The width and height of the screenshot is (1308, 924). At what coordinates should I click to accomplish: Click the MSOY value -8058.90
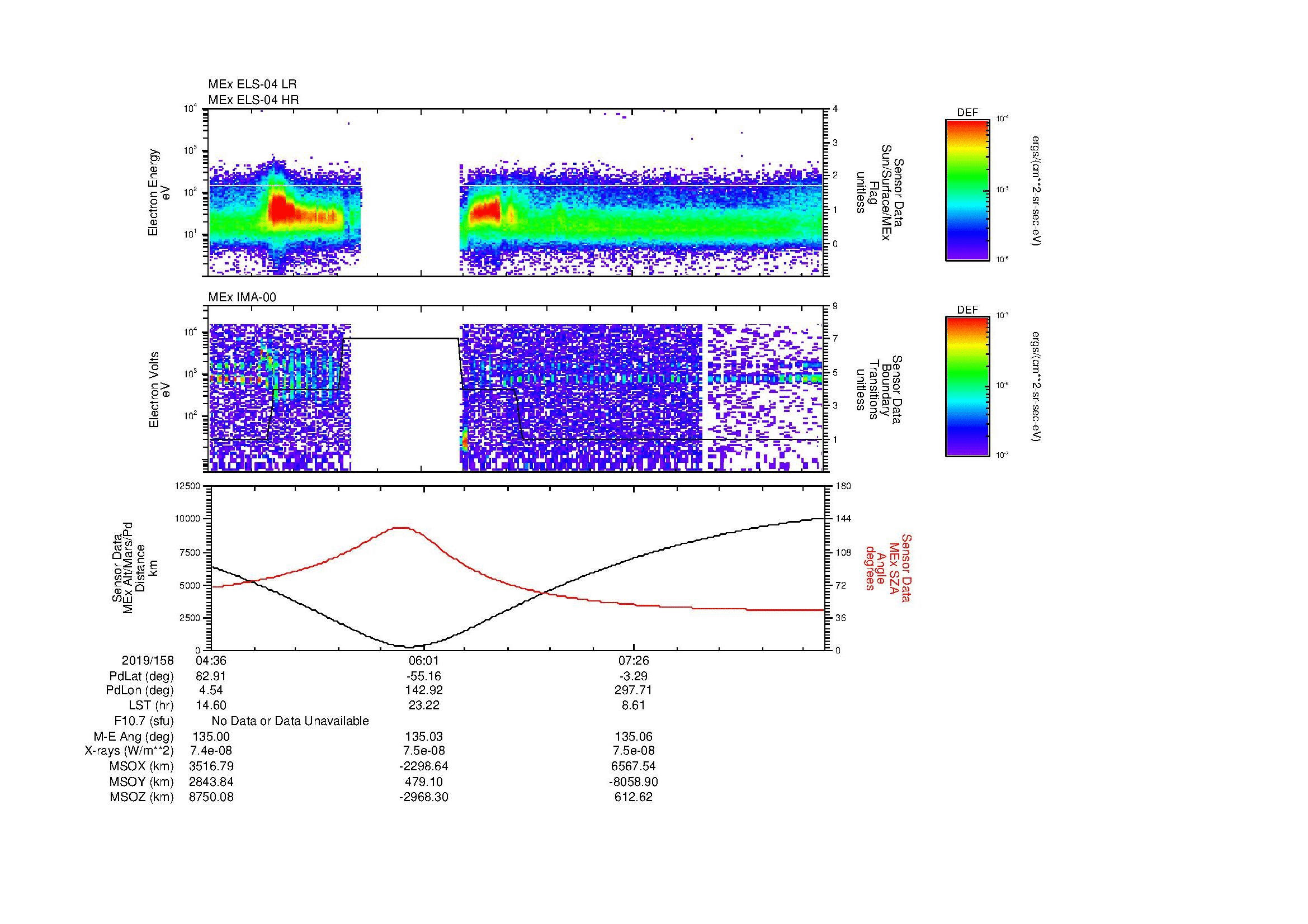(634, 781)
